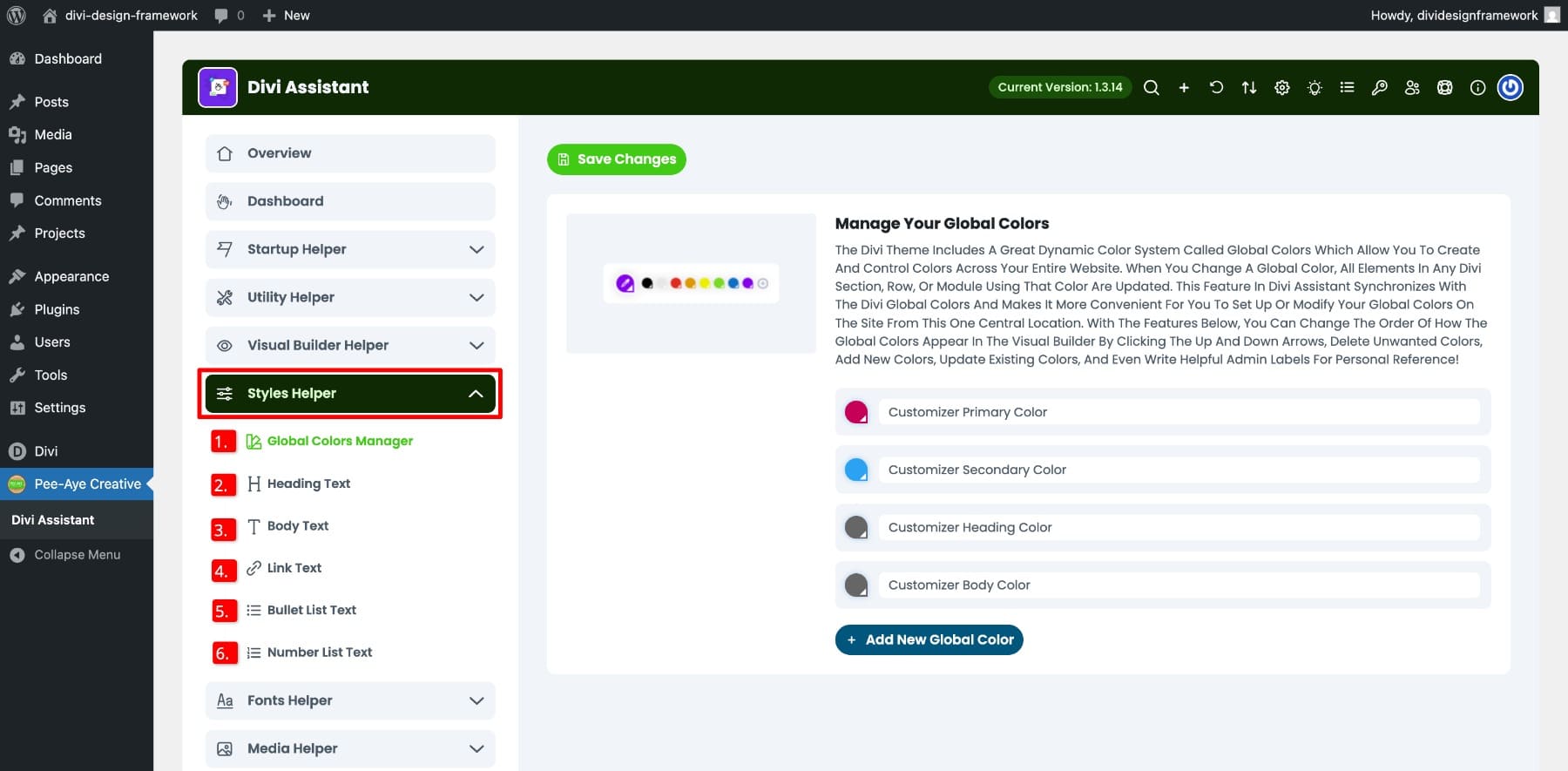1568x771 pixels.
Task: Expand Media Helper chevron
Action: pos(476,749)
